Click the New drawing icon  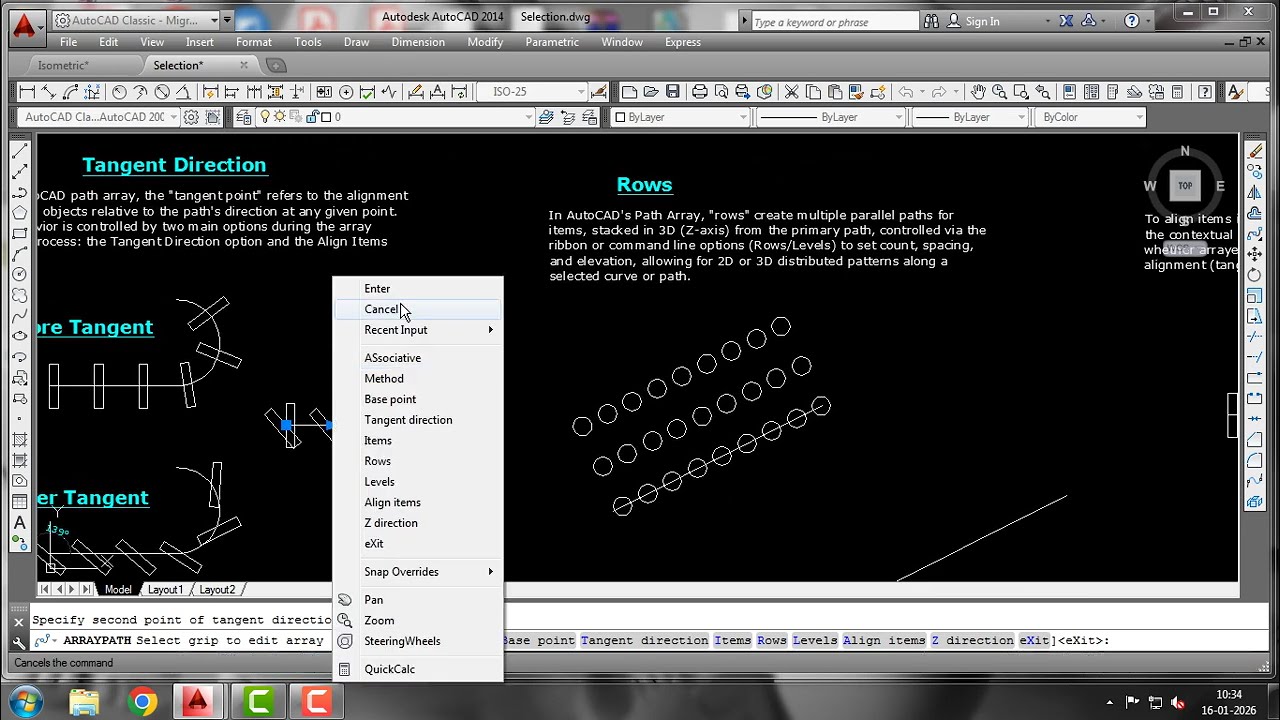[629, 92]
